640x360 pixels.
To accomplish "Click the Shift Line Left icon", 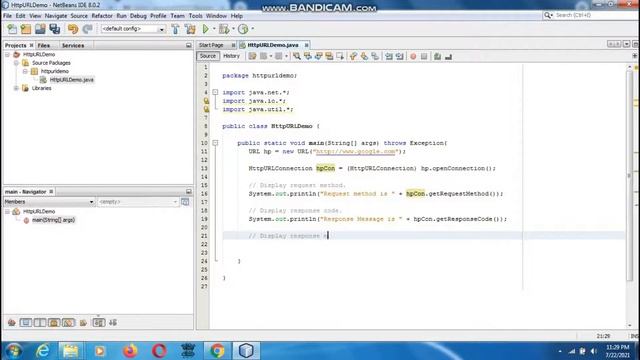I will click(389, 56).
